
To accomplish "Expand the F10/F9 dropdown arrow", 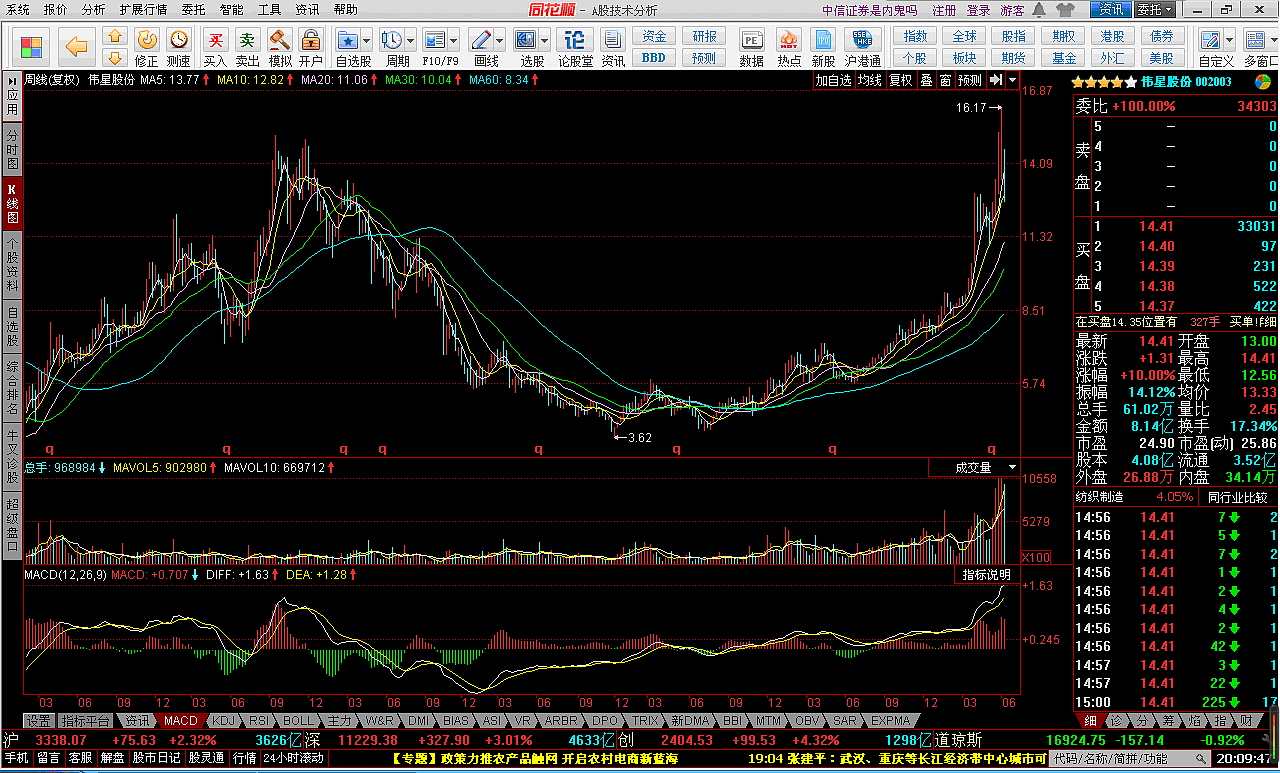I will (x=453, y=41).
